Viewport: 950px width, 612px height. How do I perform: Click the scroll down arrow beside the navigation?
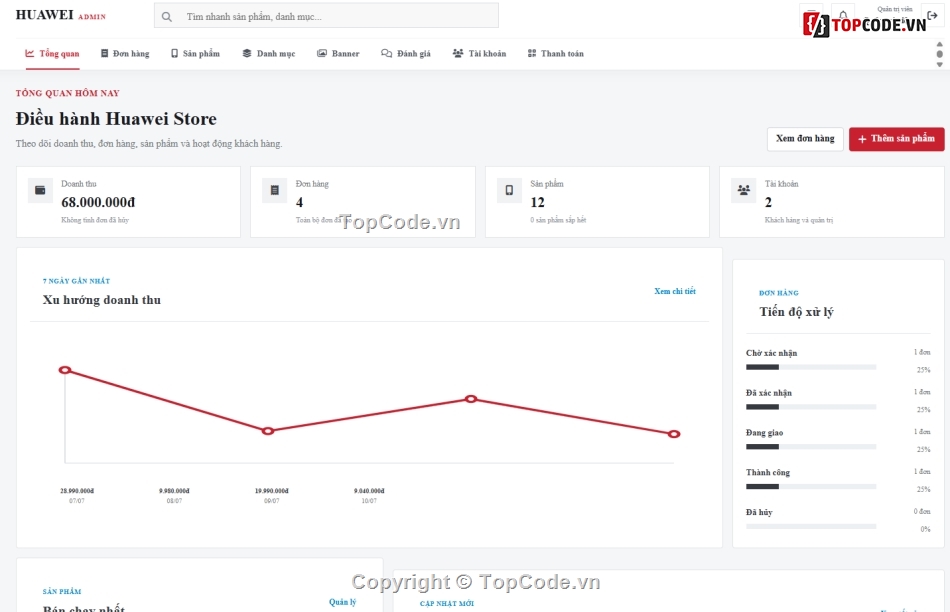pyautogui.click(x=940, y=64)
